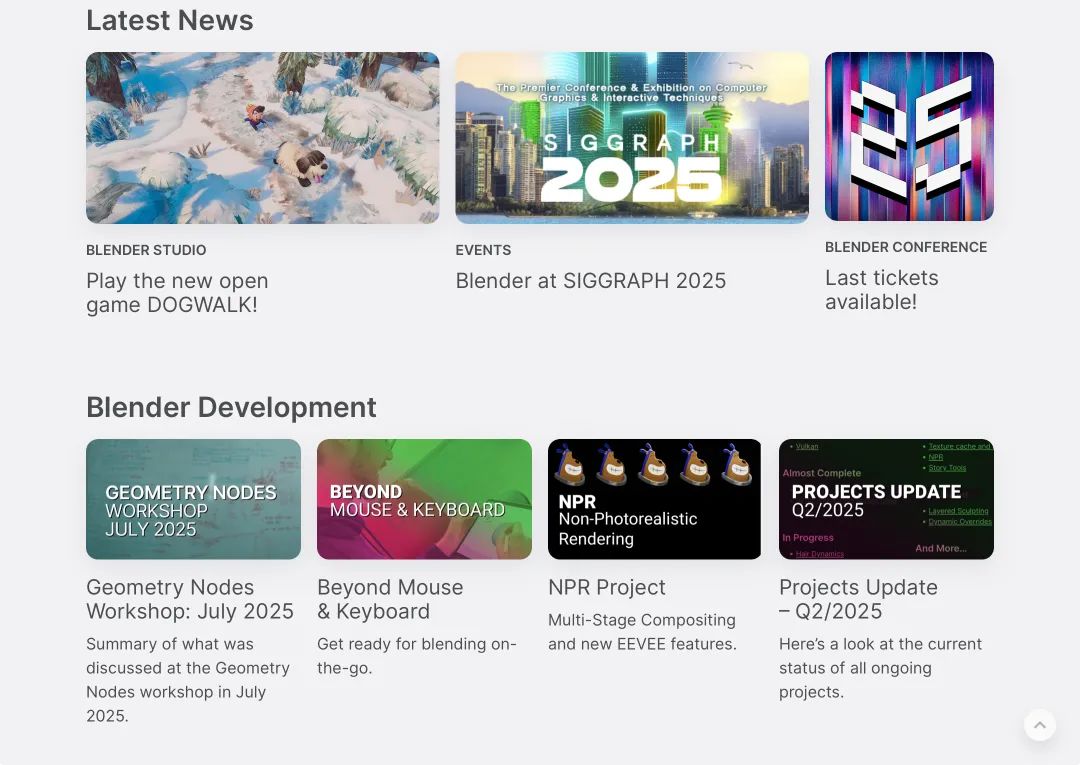Image resolution: width=1080 pixels, height=765 pixels.
Task: Click the BLENDER STUDIO category label
Action: coord(146,250)
